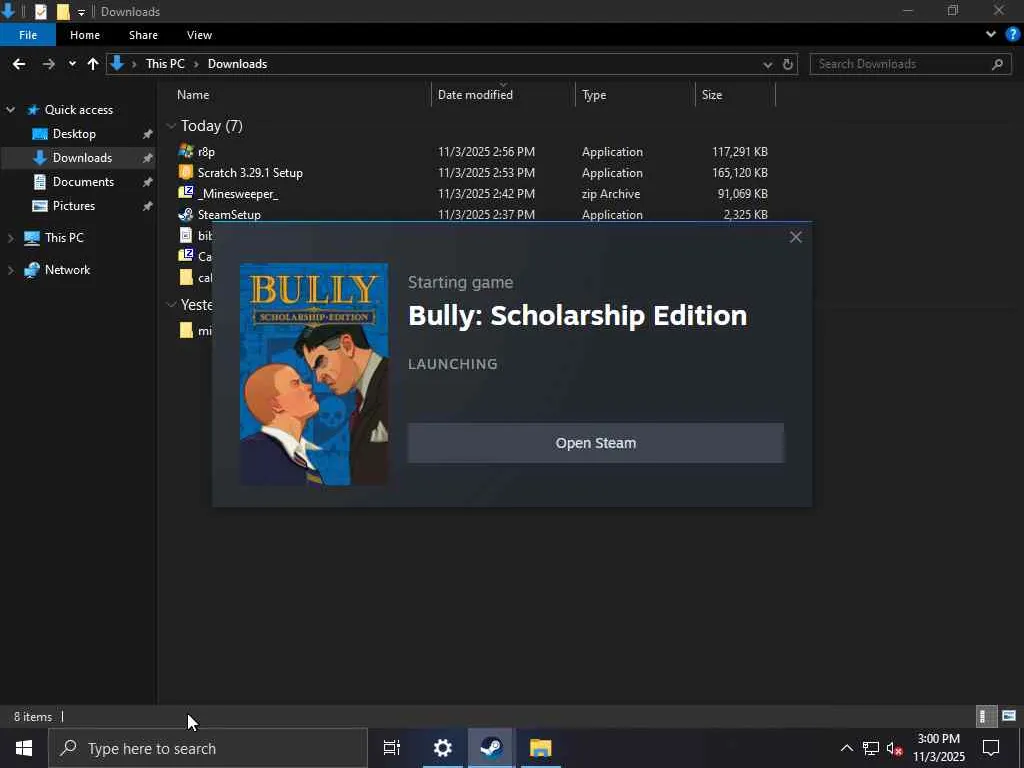Viewport: 1024px width, 768px height.
Task: Click the muted volume tray icon
Action: coord(895,748)
